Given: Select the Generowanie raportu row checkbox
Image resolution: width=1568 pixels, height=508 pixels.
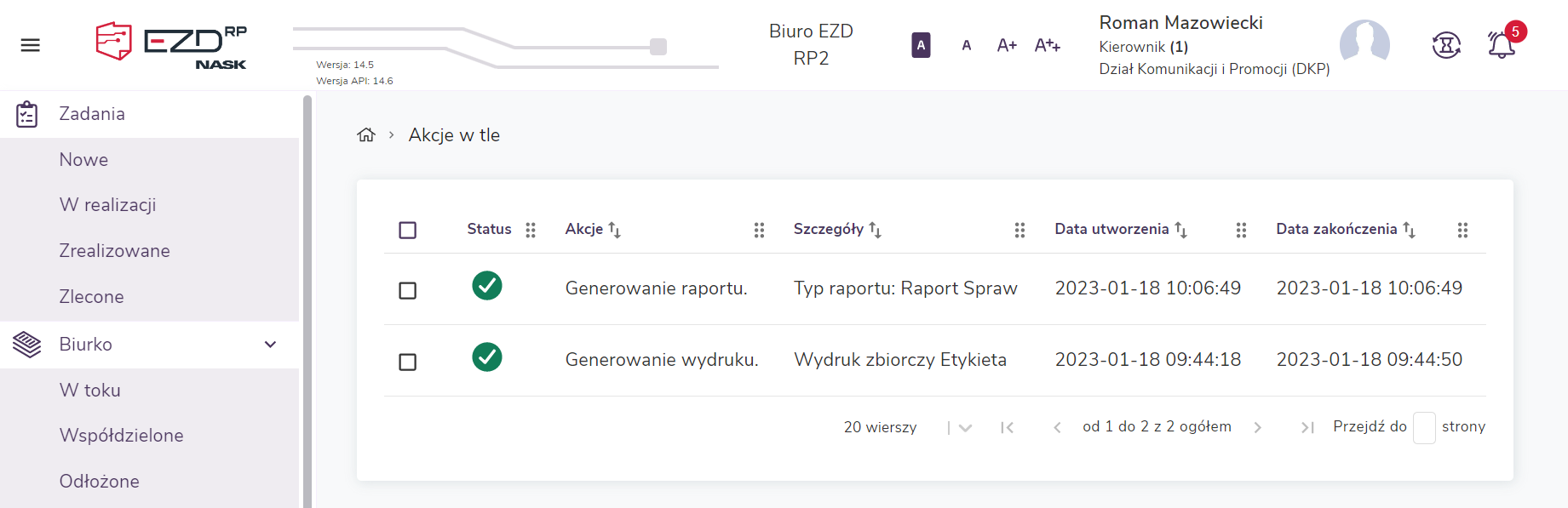Looking at the screenshot, I should (408, 290).
